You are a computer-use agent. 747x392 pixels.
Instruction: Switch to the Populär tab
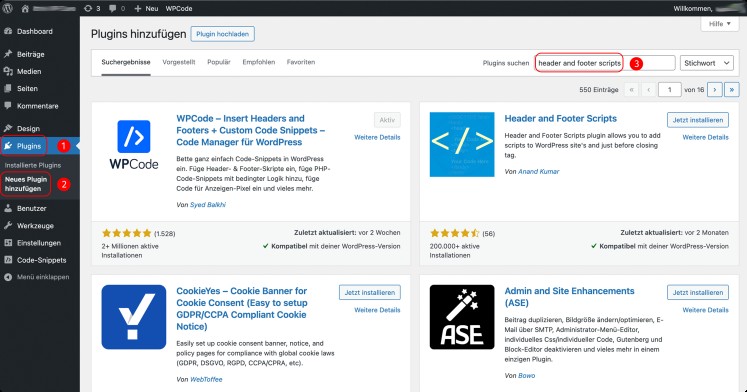219,62
